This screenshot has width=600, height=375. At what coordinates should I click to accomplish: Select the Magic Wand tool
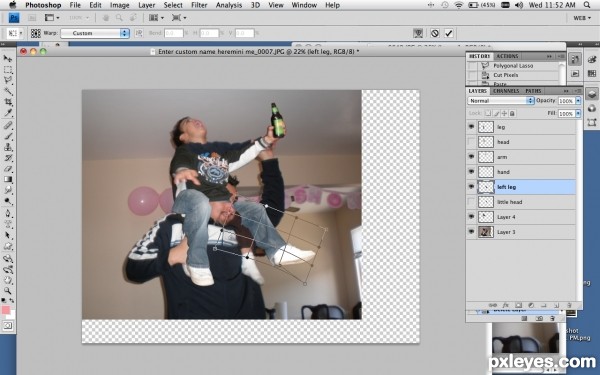(x=8, y=91)
